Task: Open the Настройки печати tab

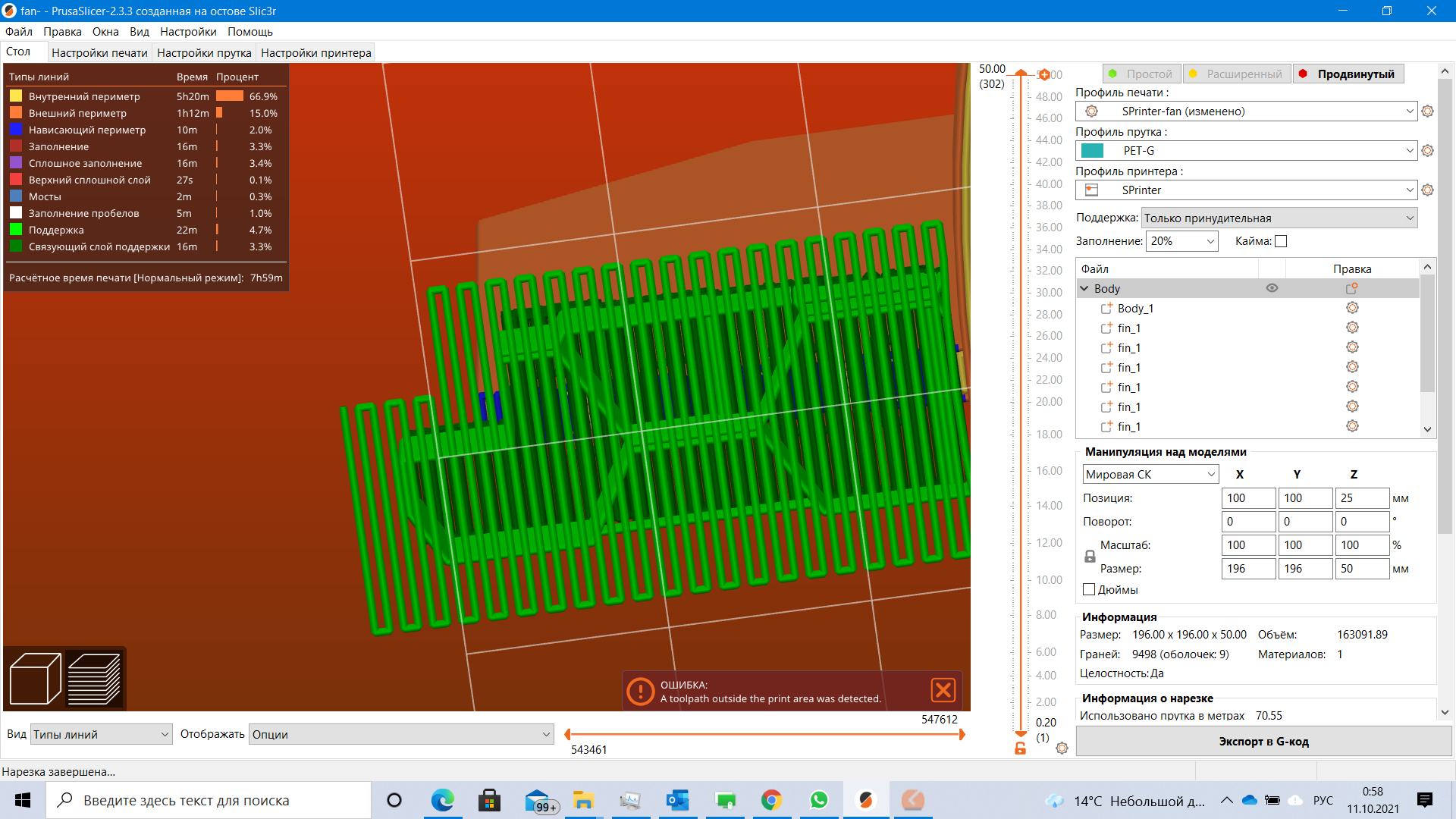Action: [99, 53]
